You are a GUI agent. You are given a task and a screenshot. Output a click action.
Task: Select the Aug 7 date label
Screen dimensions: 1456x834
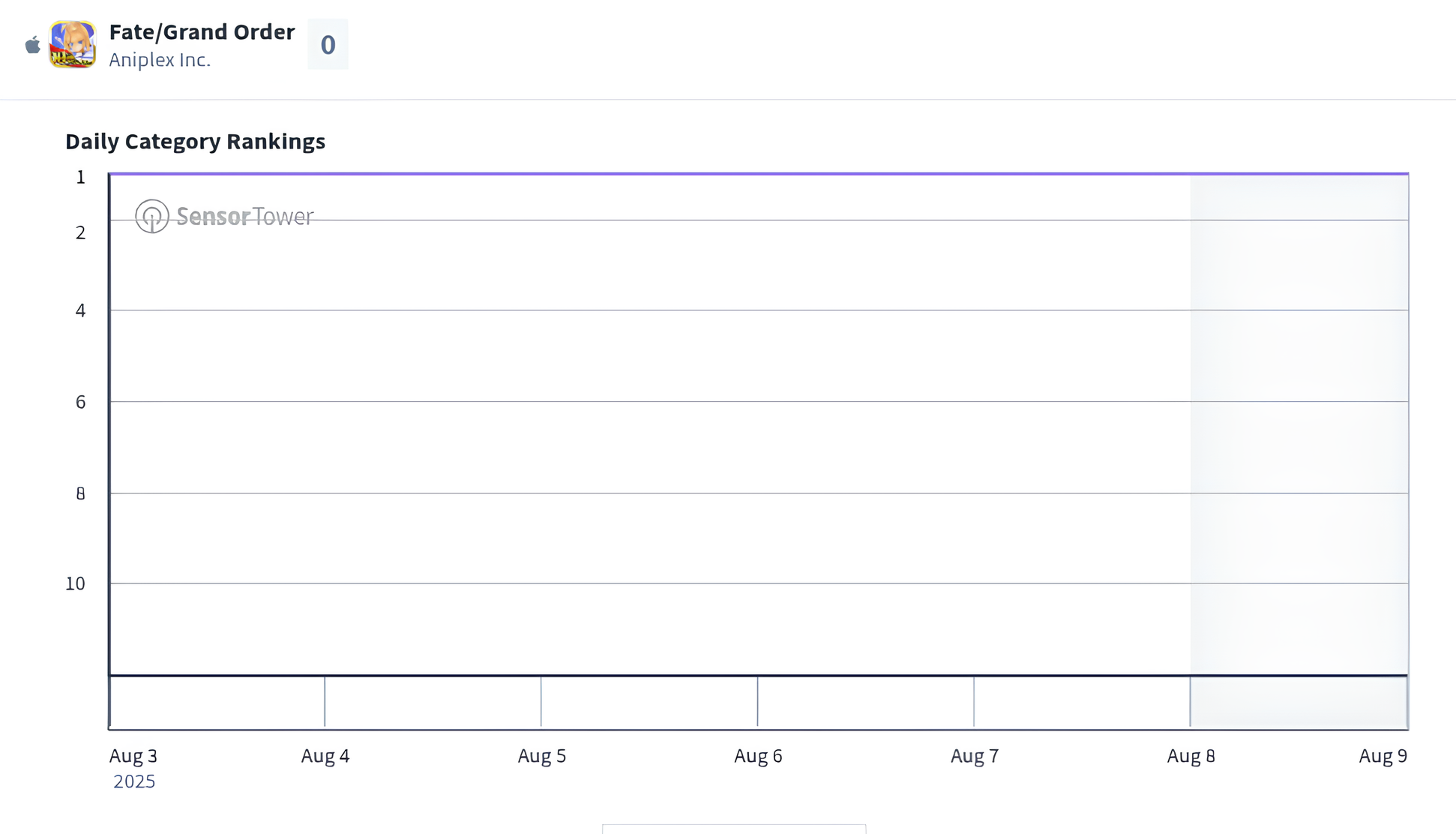975,756
